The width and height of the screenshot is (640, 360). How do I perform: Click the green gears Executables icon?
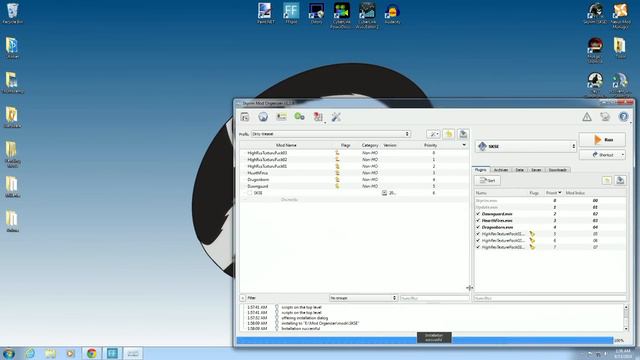[299, 117]
